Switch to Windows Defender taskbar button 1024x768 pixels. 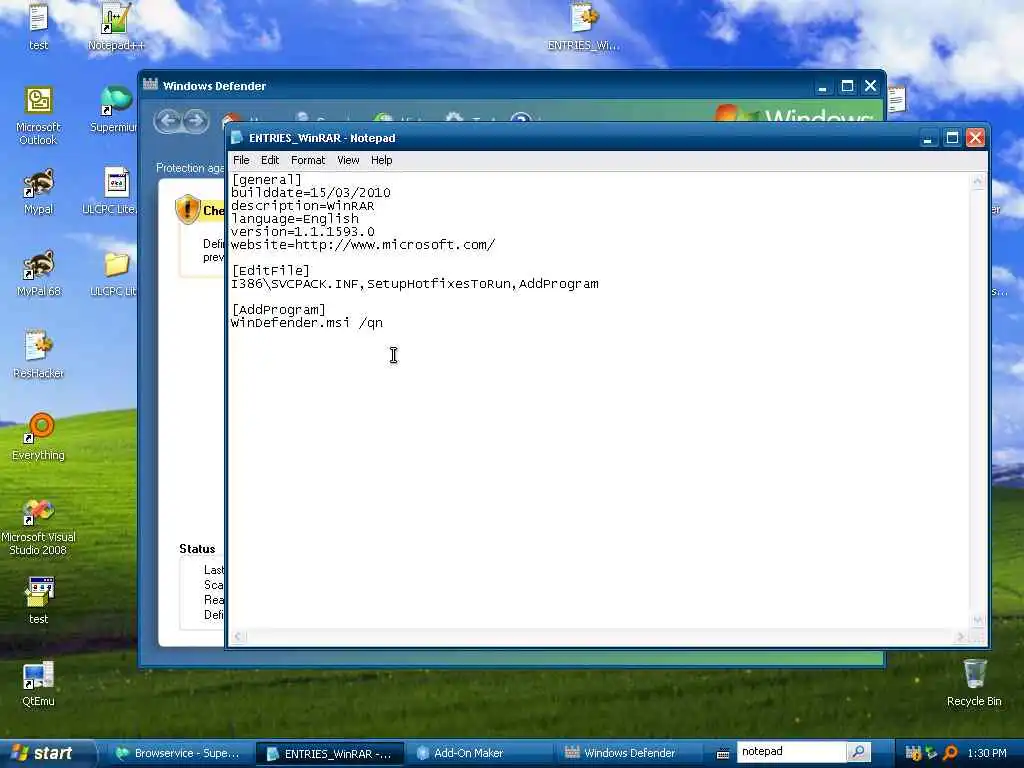tap(628, 753)
